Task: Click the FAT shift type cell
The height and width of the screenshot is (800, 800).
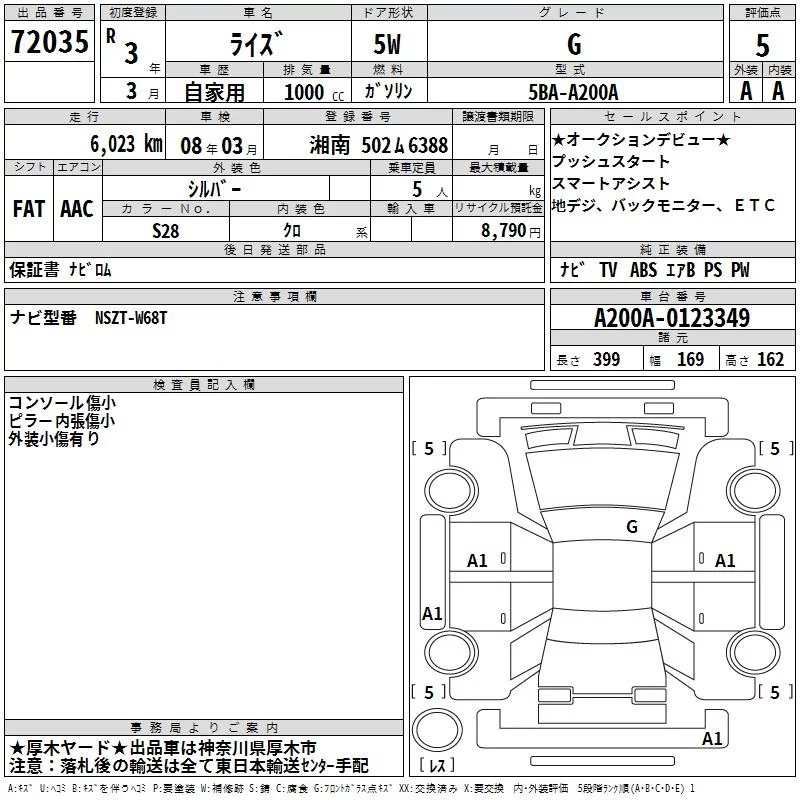Action: 29,209
